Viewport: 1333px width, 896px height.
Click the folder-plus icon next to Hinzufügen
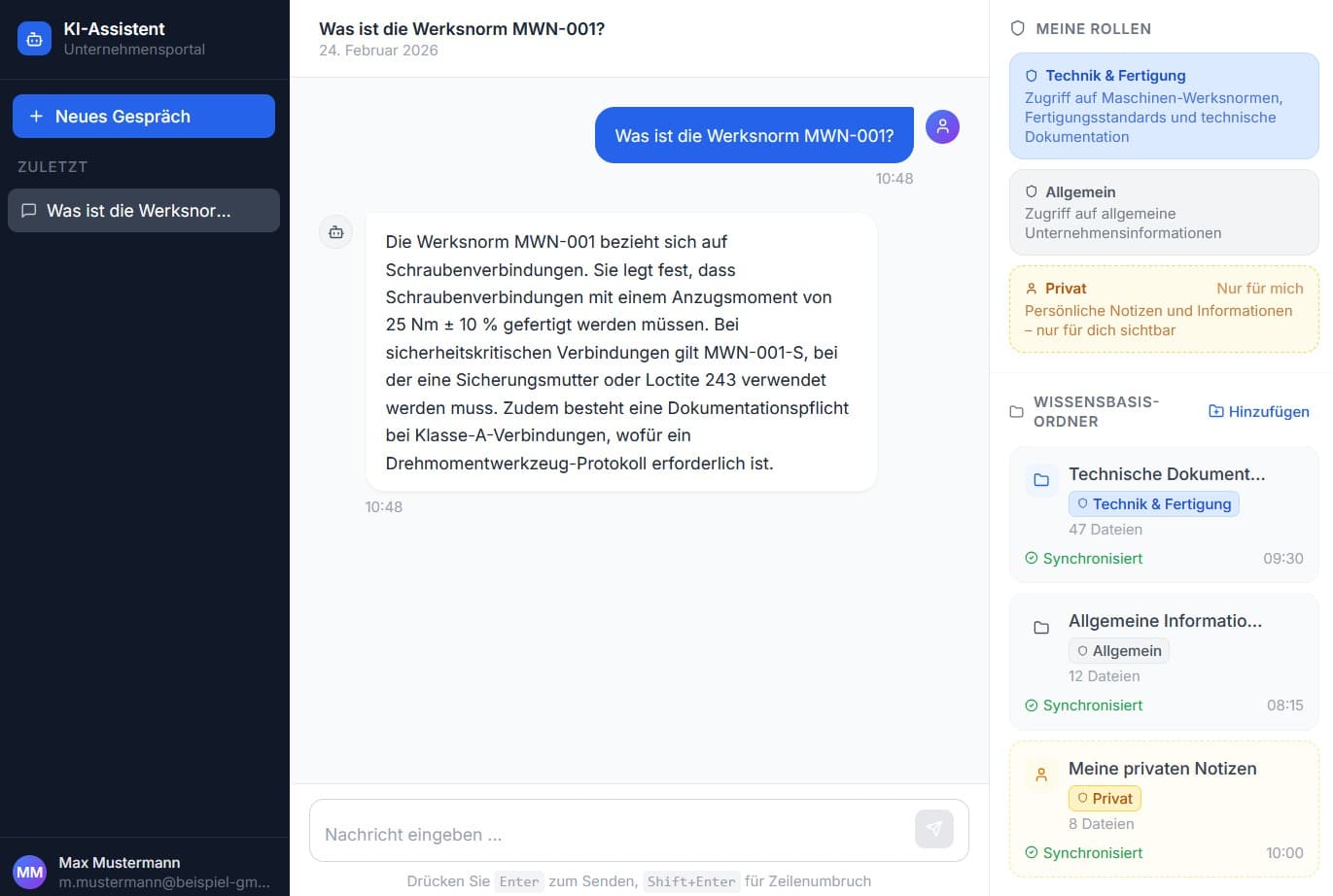pyautogui.click(x=1216, y=411)
